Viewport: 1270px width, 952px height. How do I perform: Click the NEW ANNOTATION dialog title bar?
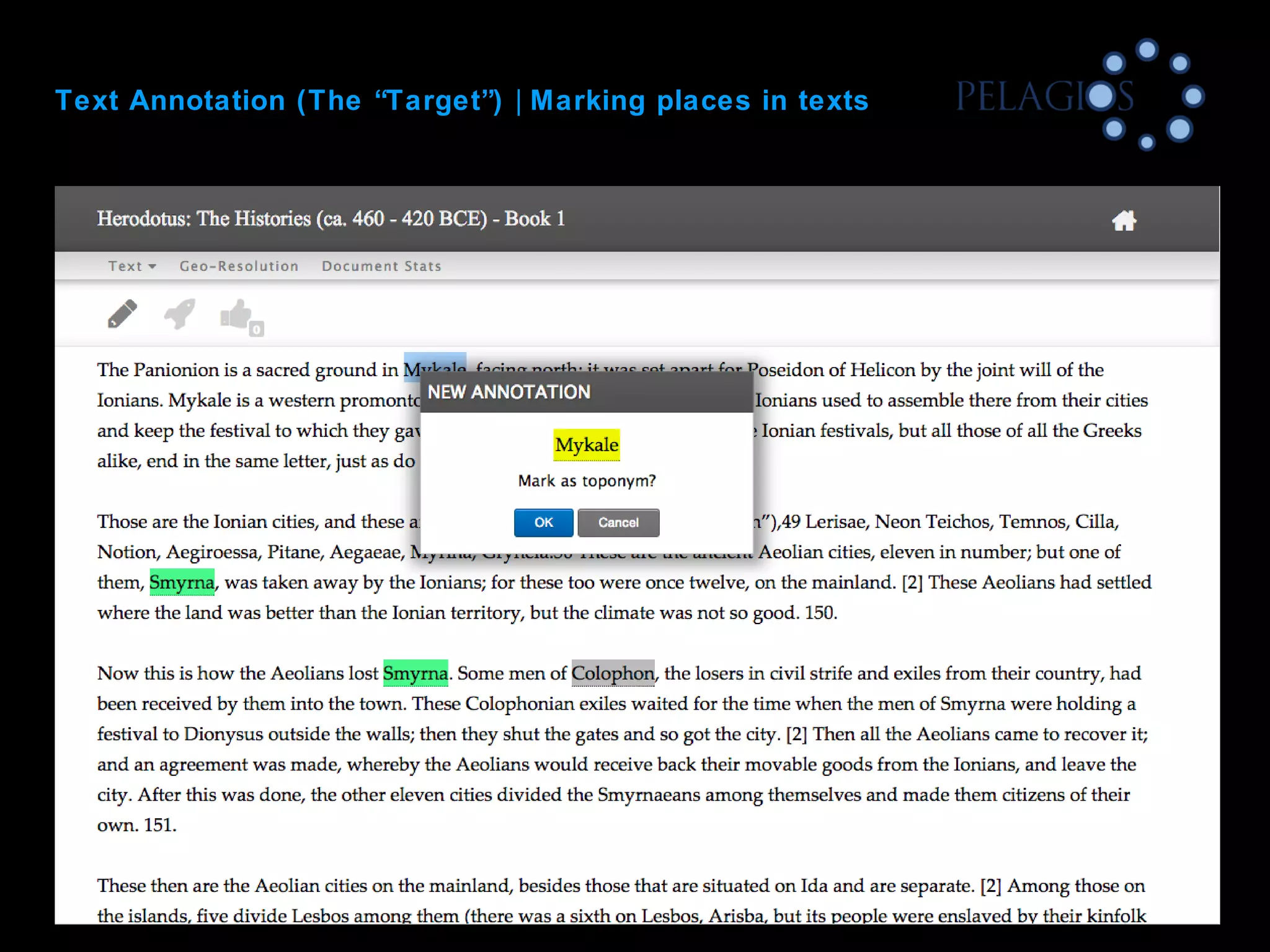[x=587, y=392]
